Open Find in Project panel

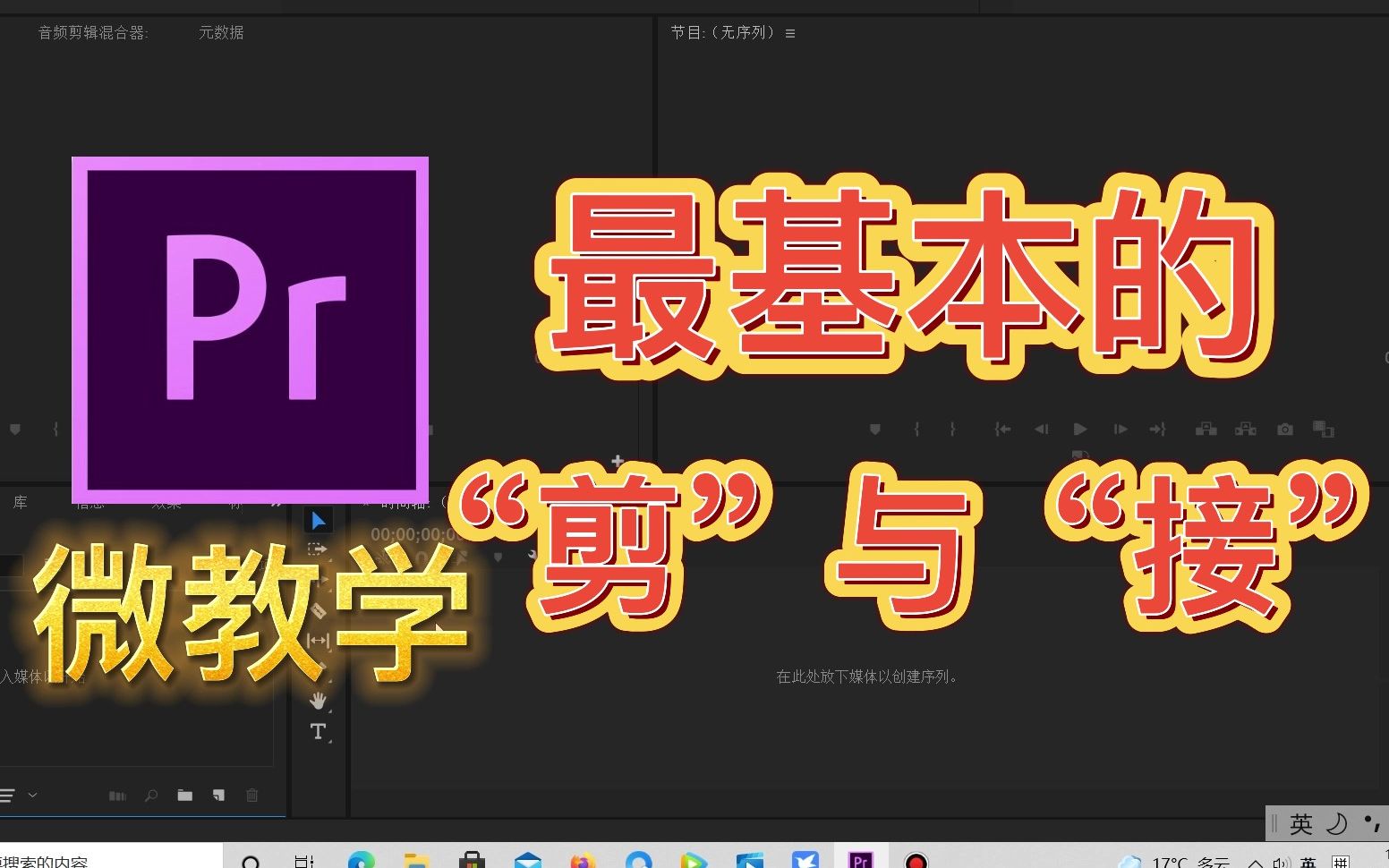point(151,795)
